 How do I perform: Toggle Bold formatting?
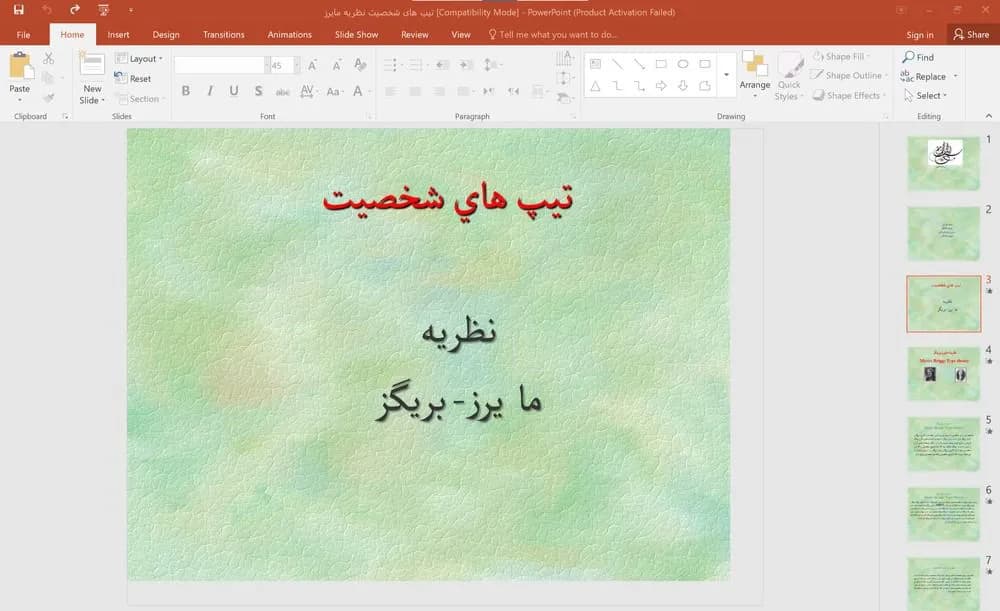pos(186,91)
